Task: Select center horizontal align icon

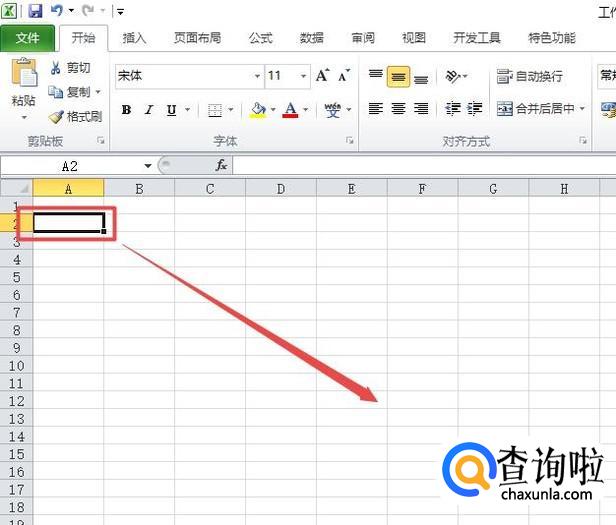Action: [398, 108]
